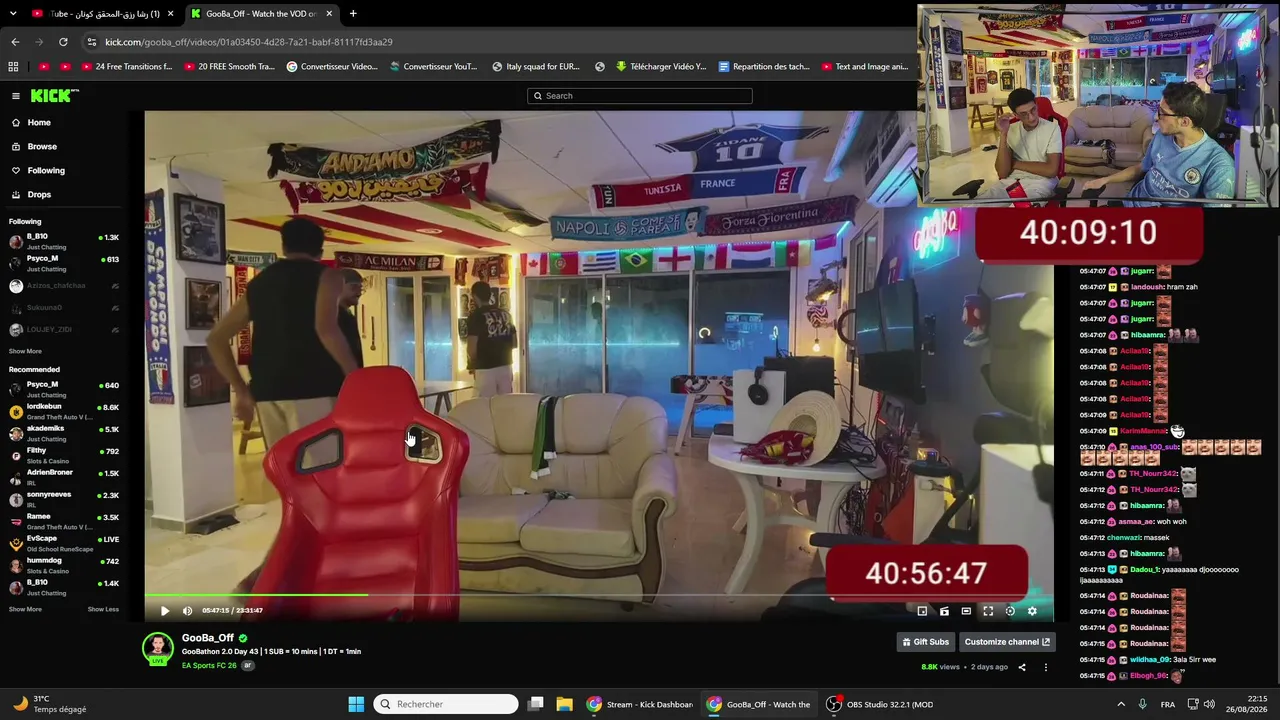The image size is (1280, 720).
Task: Click the Gift Subs button
Action: pos(925,642)
